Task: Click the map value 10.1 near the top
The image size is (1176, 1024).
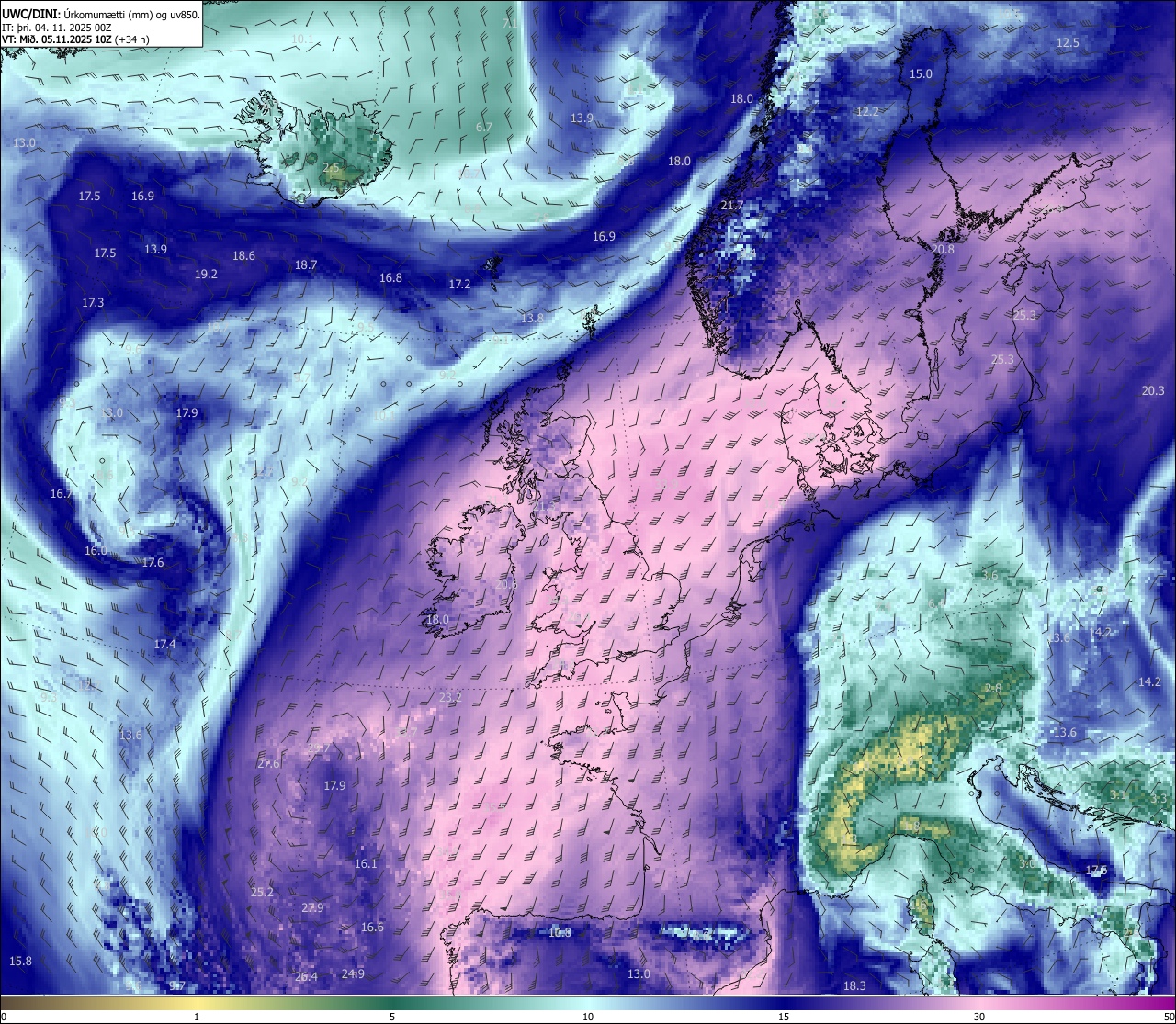Action: coord(302,39)
